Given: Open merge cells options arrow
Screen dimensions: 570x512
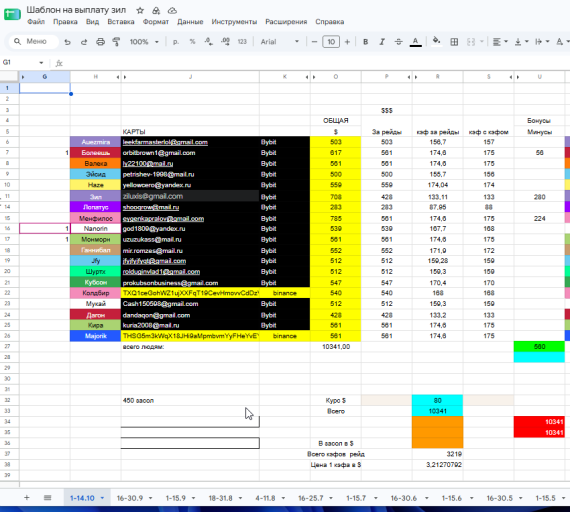Looking at the screenshot, I should click(482, 42).
